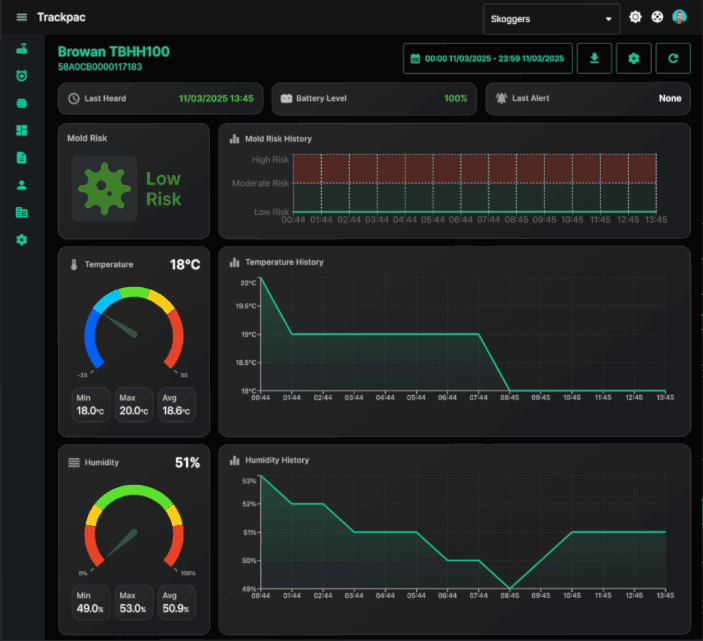Click the Last Alert None value
The image size is (703, 641).
click(670, 99)
